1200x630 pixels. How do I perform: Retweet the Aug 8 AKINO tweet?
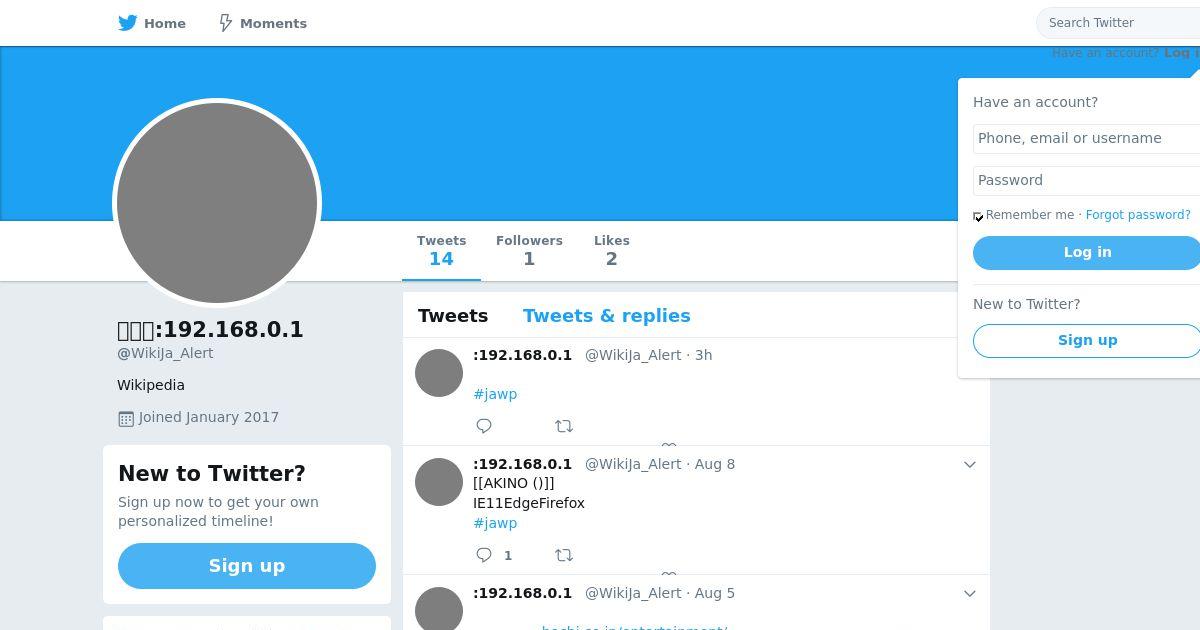[x=564, y=555]
